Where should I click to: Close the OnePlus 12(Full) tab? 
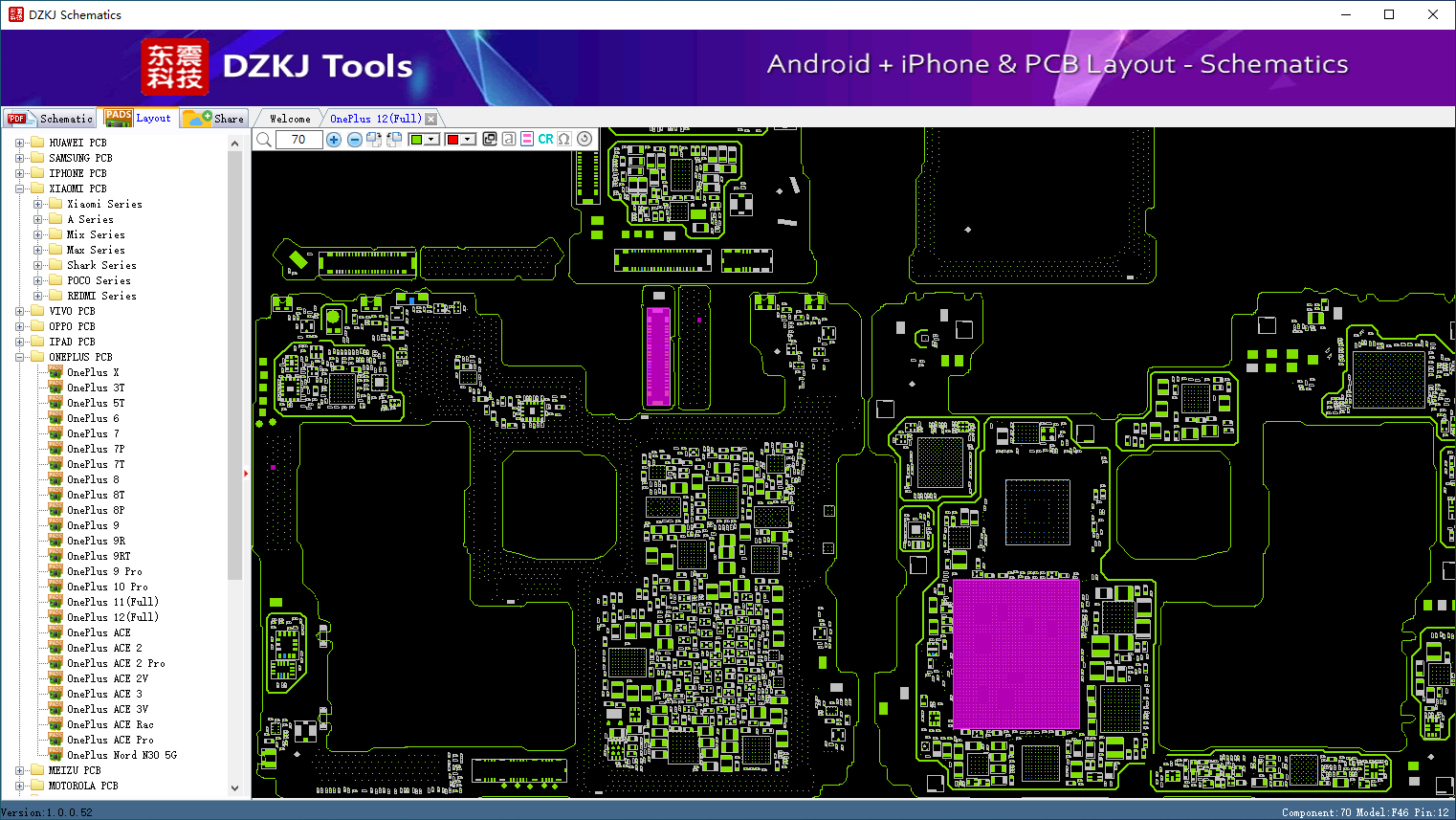pyautogui.click(x=431, y=119)
